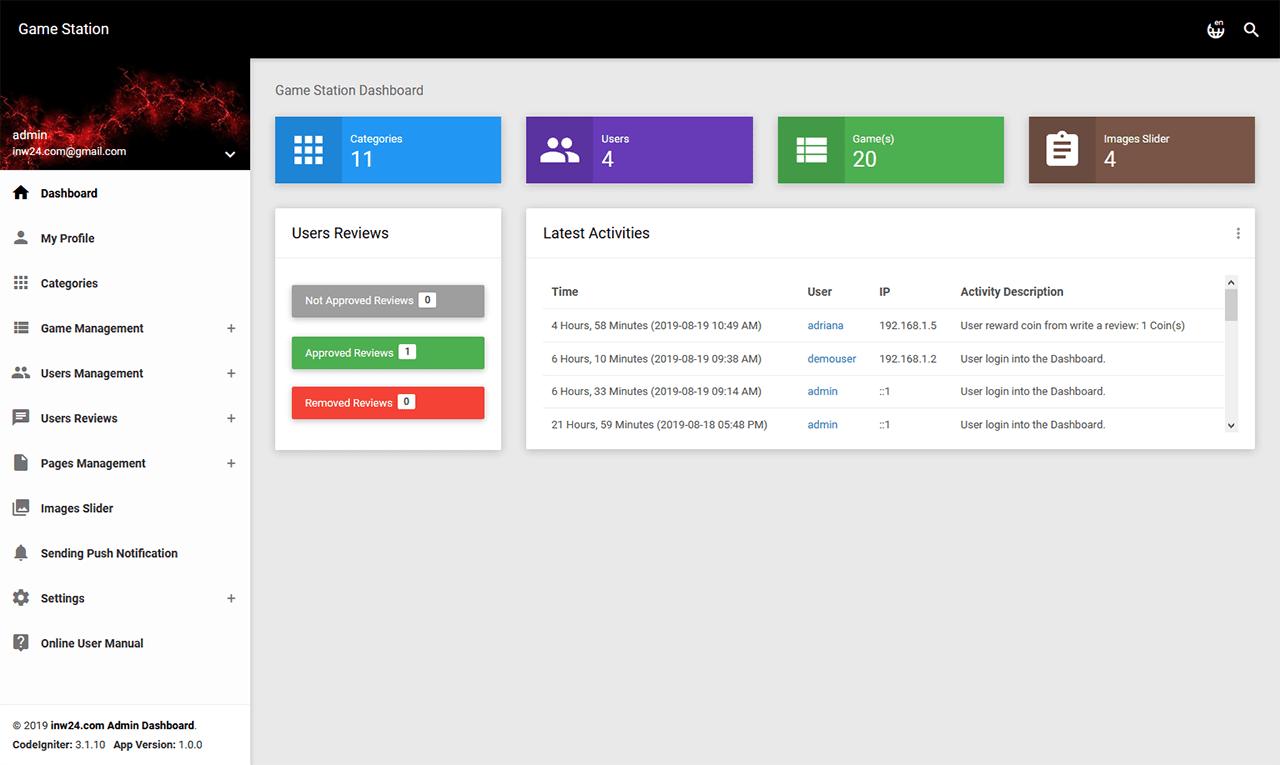The width and height of the screenshot is (1280, 765).
Task: Expand Settings plus sign
Action: [x=231, y=598]
